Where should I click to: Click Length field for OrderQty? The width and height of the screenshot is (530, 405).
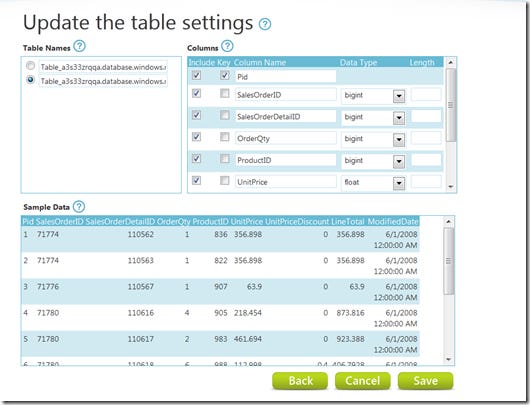(426, 138)
